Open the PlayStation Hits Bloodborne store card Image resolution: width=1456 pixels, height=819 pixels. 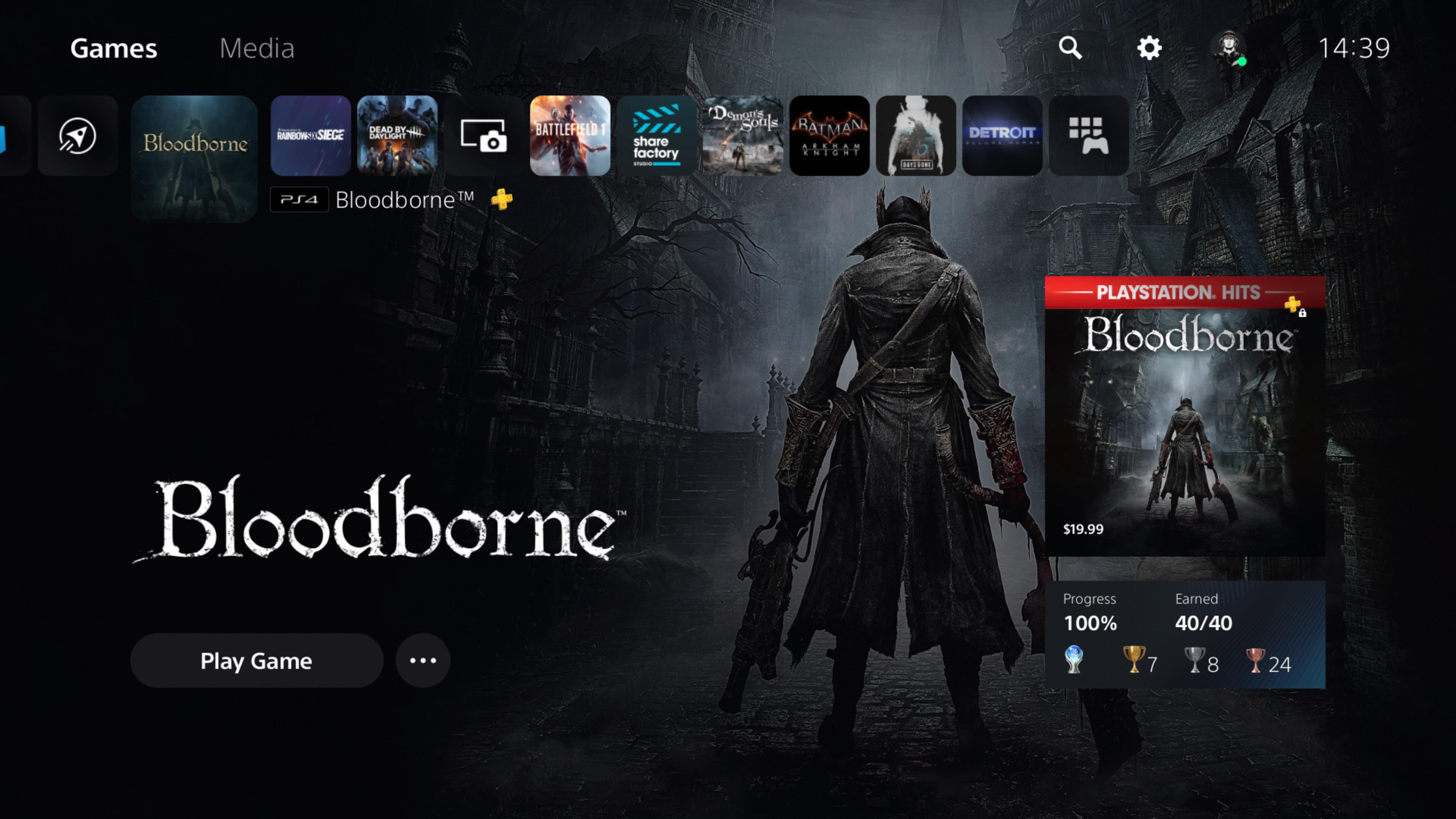pos(1185,416)
